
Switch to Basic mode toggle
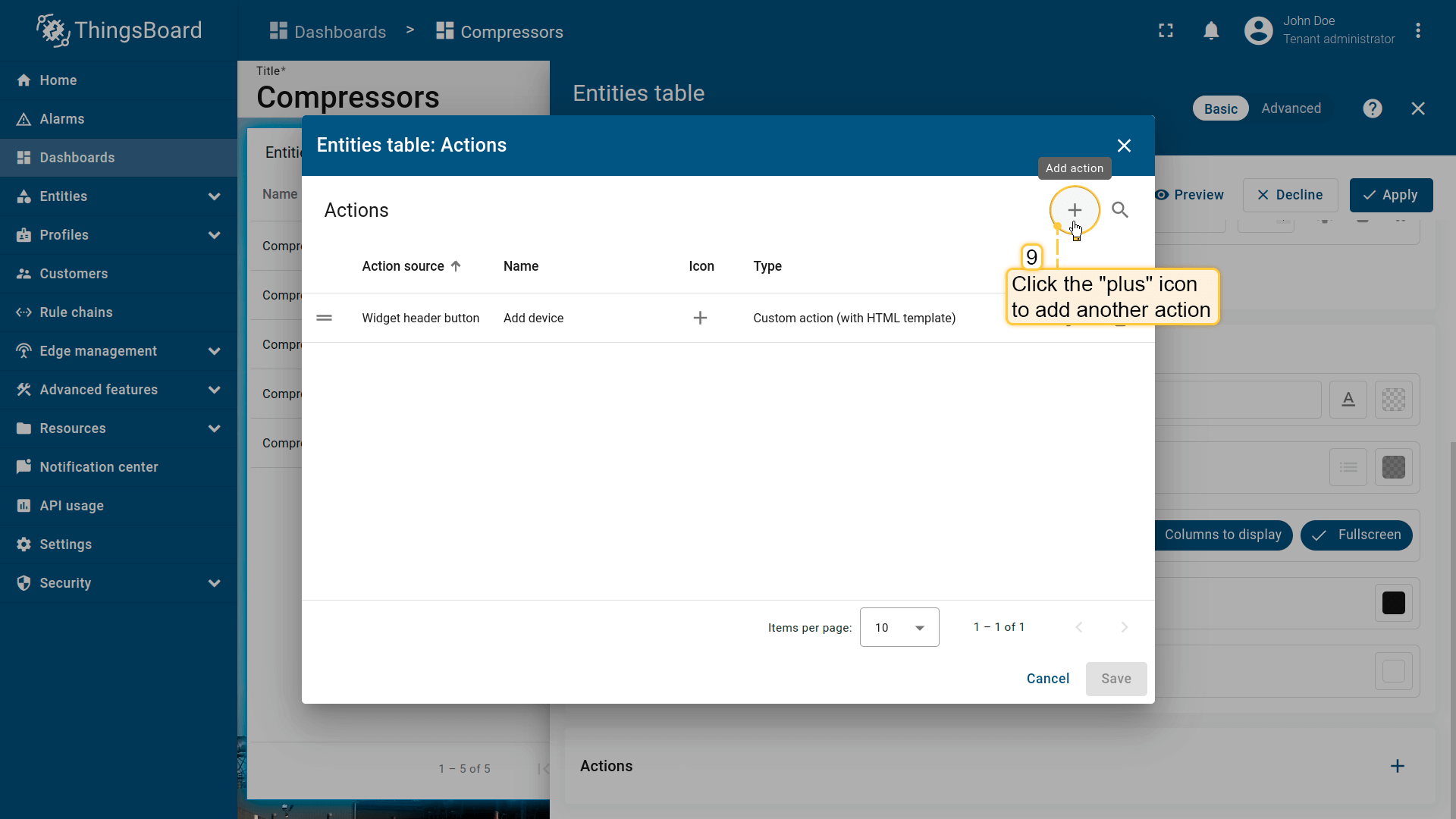coord(1220,108)
